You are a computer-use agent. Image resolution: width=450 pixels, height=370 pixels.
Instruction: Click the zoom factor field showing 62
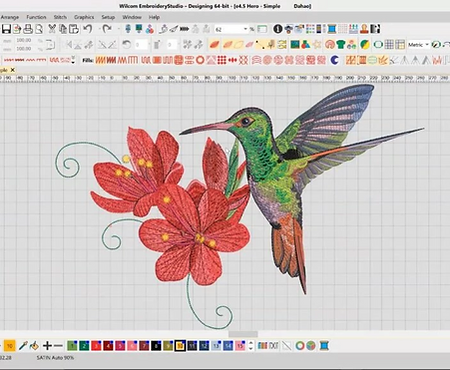pos(229,29)
